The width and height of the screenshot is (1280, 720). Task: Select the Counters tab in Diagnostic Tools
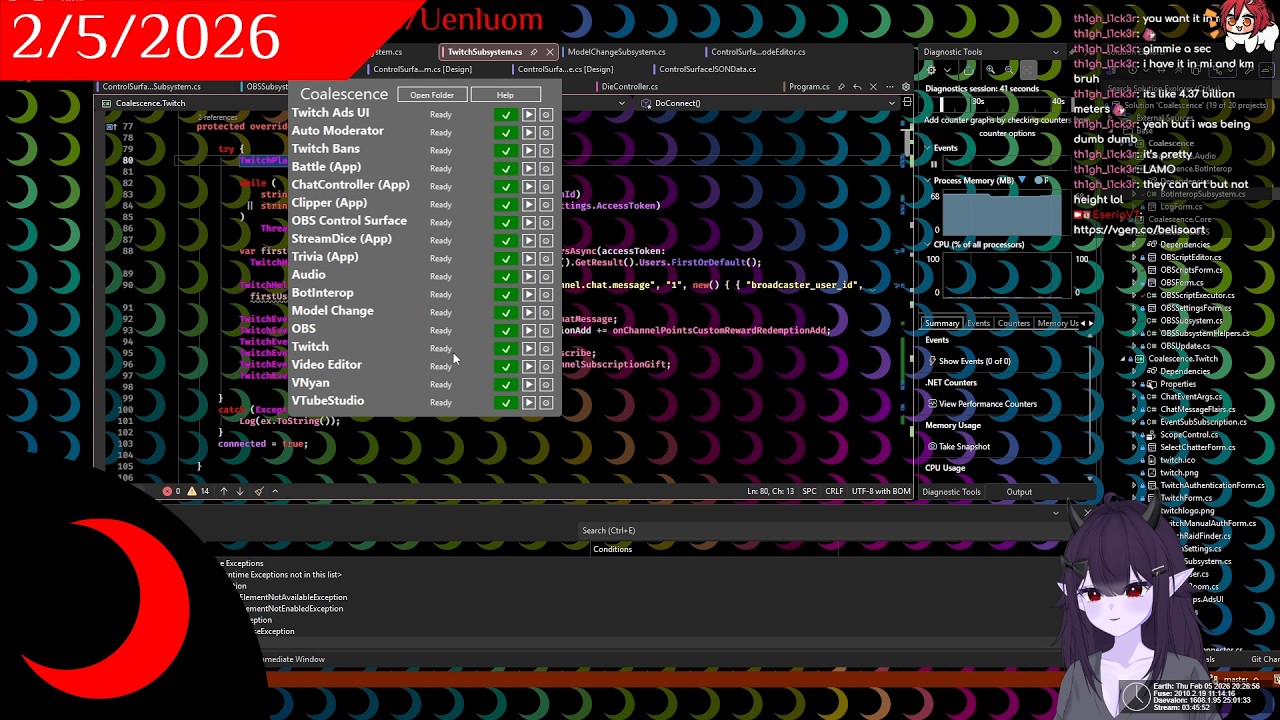tap(1013, 323)
